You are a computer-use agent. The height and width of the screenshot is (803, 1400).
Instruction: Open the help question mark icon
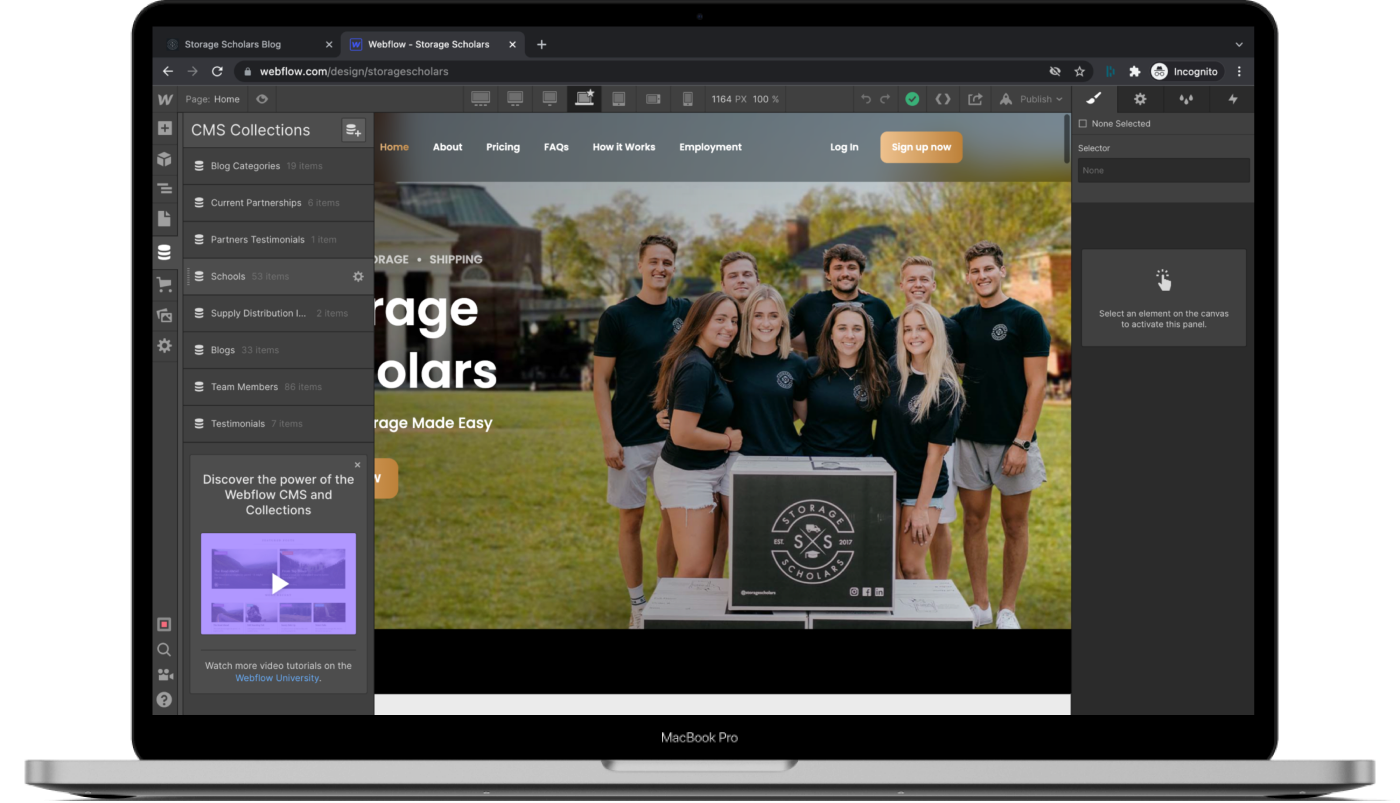164,700
